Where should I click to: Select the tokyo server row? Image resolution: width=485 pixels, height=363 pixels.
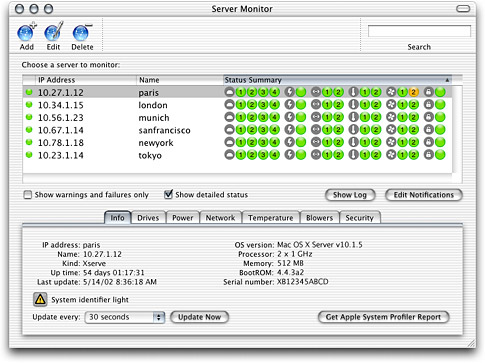(237, 155)
